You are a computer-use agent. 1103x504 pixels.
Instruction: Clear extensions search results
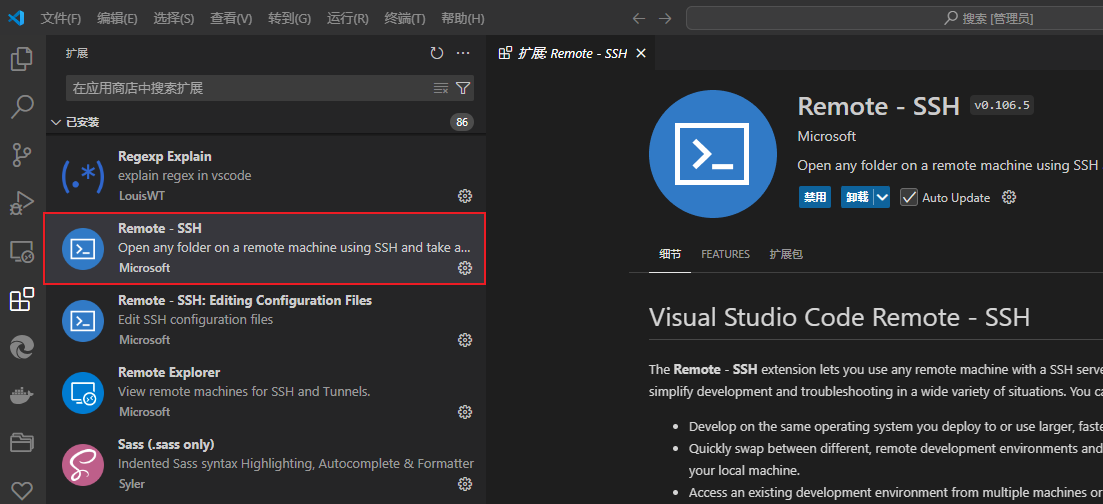440,88
